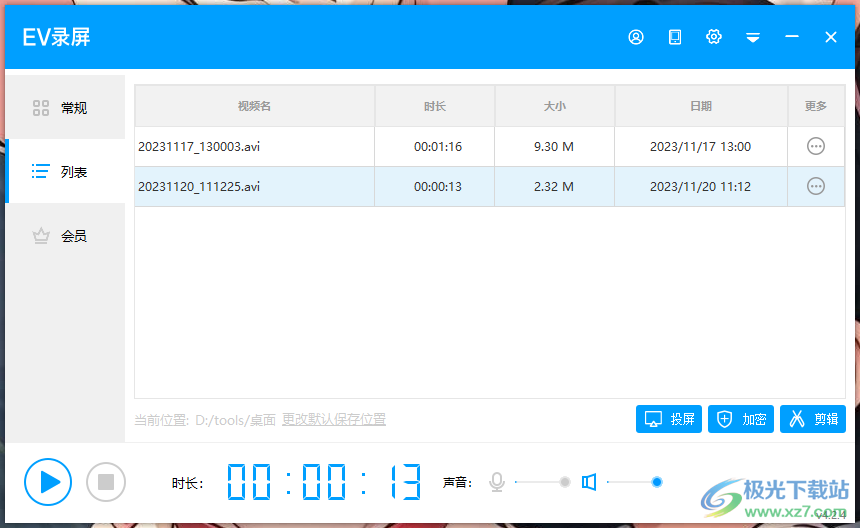The height and width of the screenshot is (528, 860).
Task: Click 更改默认保存位置 link
Action: pyautogui.click(x=334, y=419)
